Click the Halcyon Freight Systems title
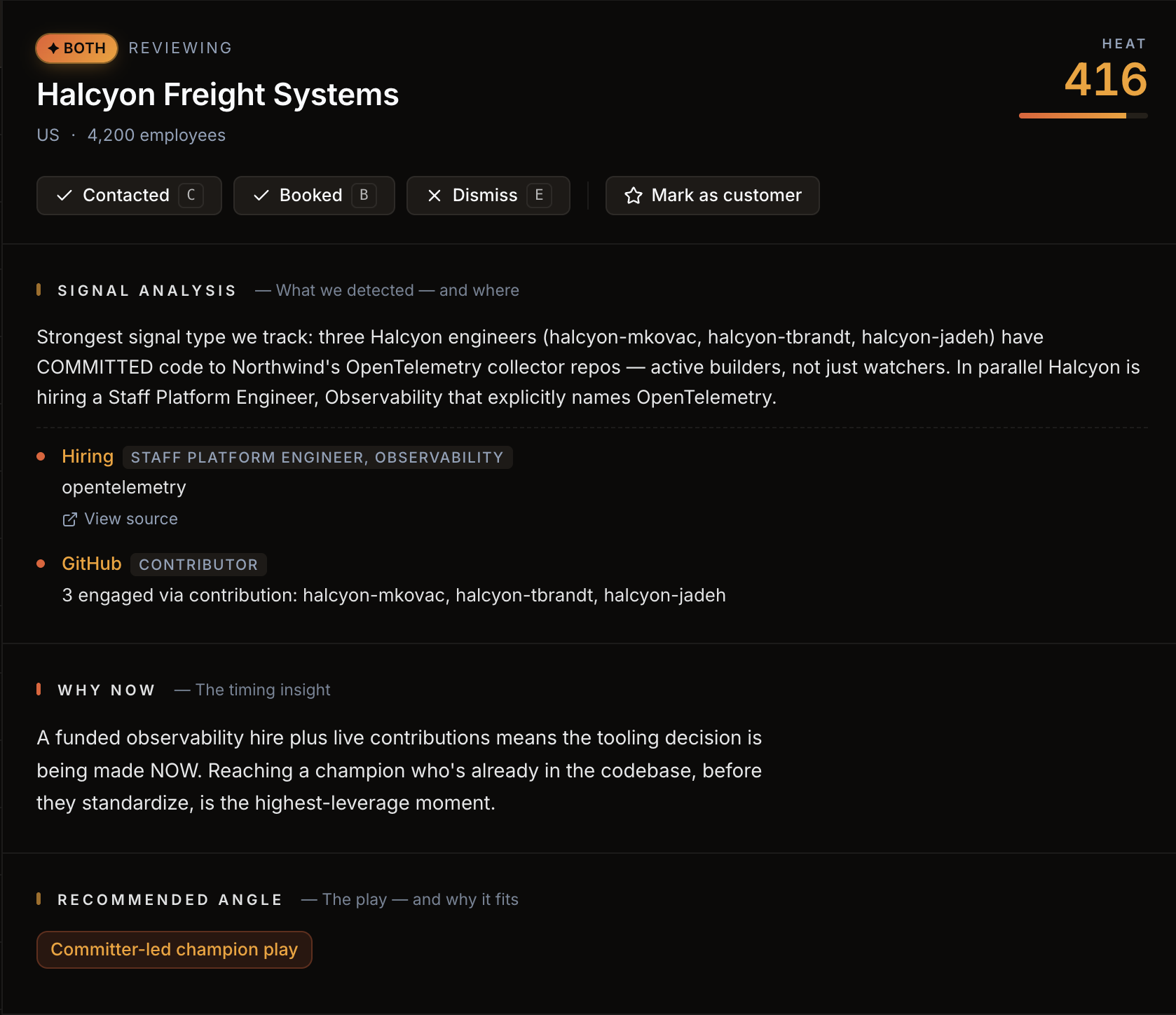This screenshot has width=1176, height=1015. [218, 95]
